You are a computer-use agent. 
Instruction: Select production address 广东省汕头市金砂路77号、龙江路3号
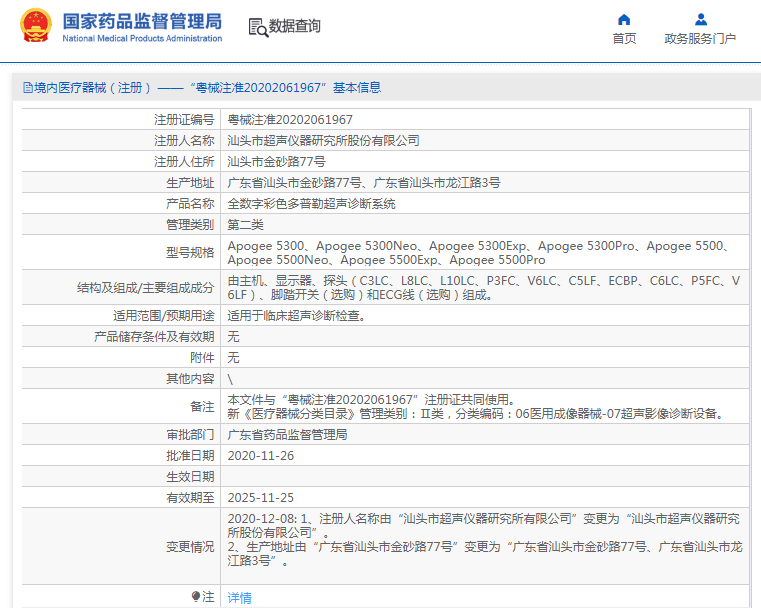tap(364, 182)
